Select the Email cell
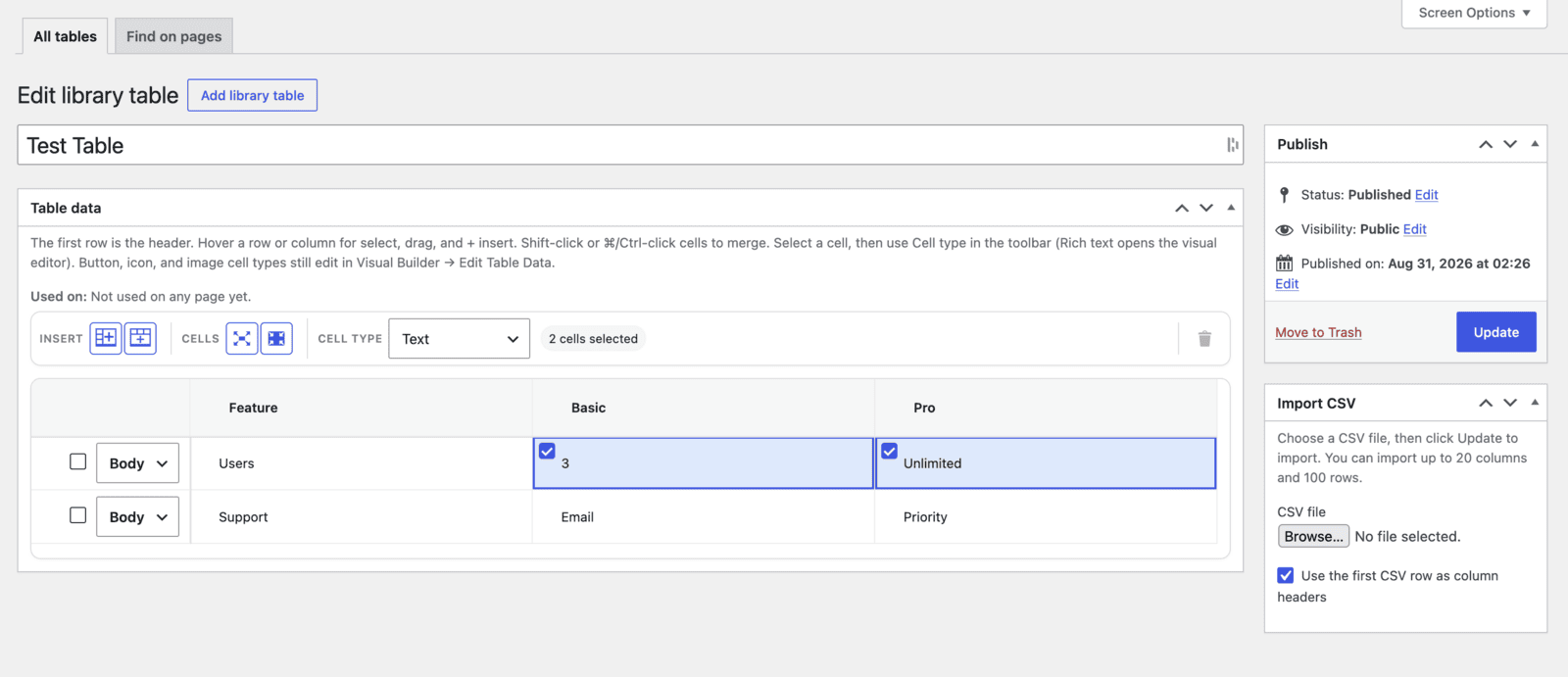The height and width of the screenshot is (677, 1568). click(703, 516)
